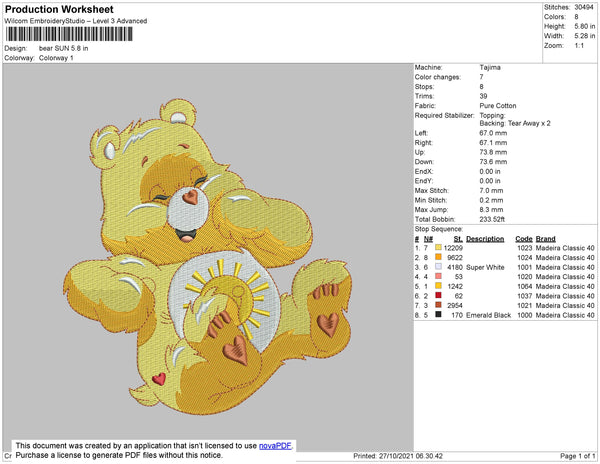Click the Height value '5.80 in'
The width and height of the screenshot is (600, 464).
(x=584, y=26)
